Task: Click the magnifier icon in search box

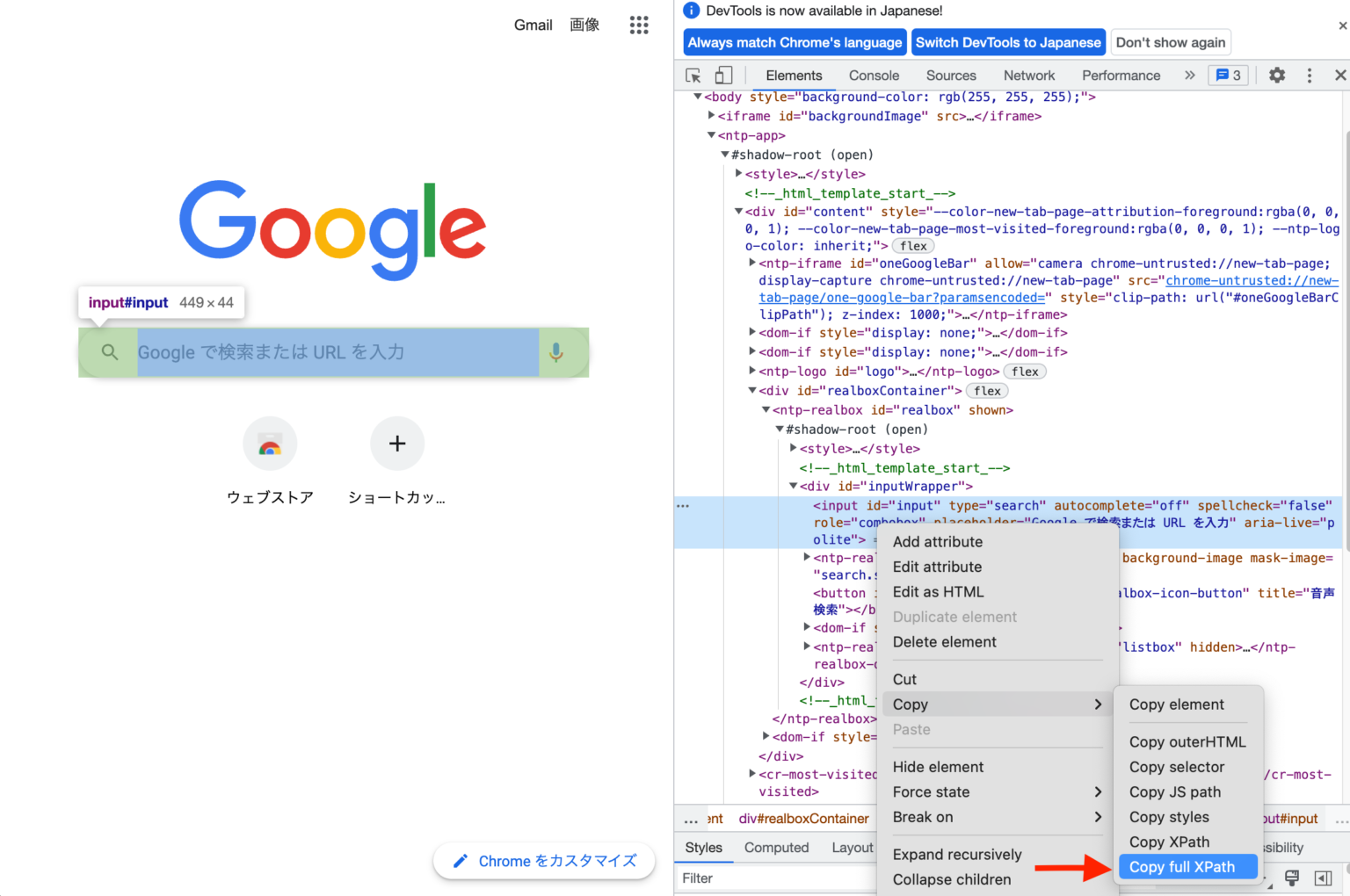Action: (x=109, y=351)
